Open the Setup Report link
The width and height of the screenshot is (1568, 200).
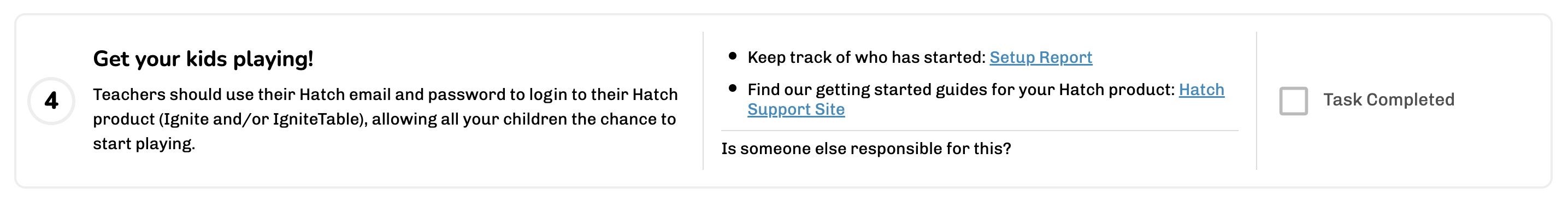(x=1040, y=57)
